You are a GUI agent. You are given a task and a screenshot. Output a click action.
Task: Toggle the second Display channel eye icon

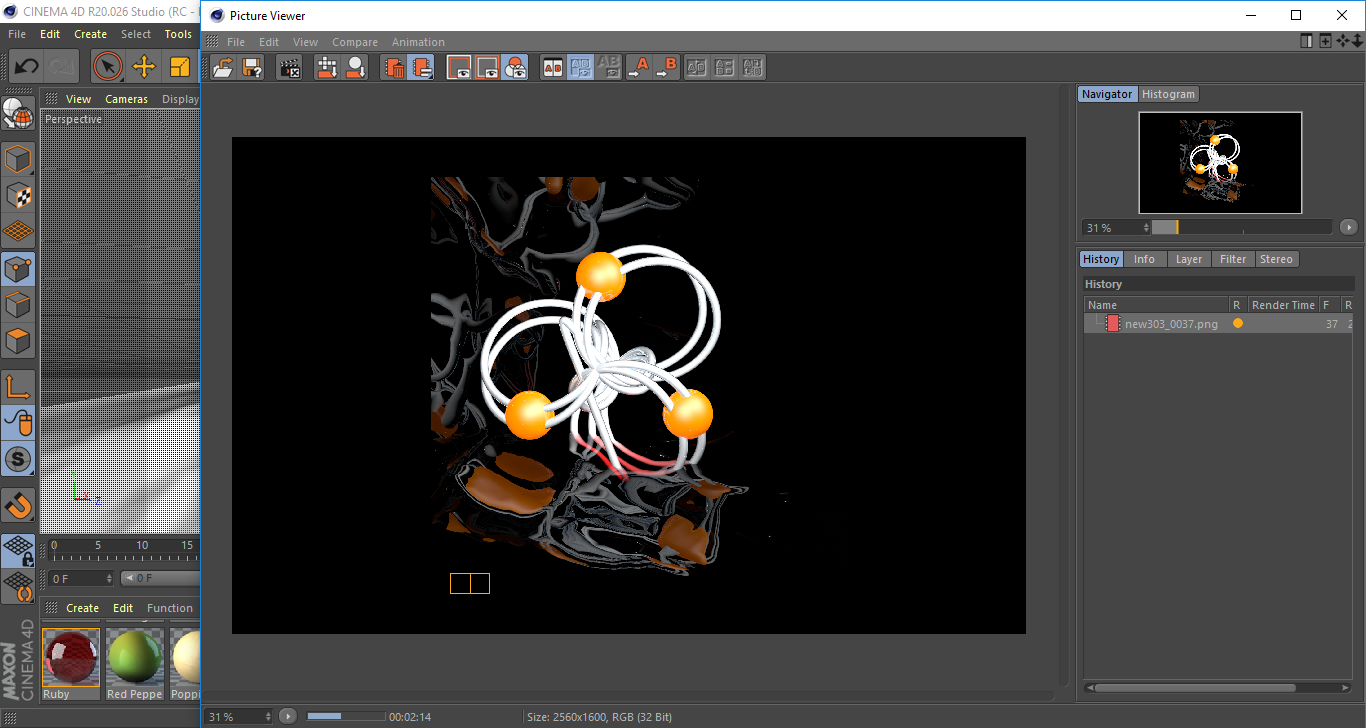[x=487, y=67]
